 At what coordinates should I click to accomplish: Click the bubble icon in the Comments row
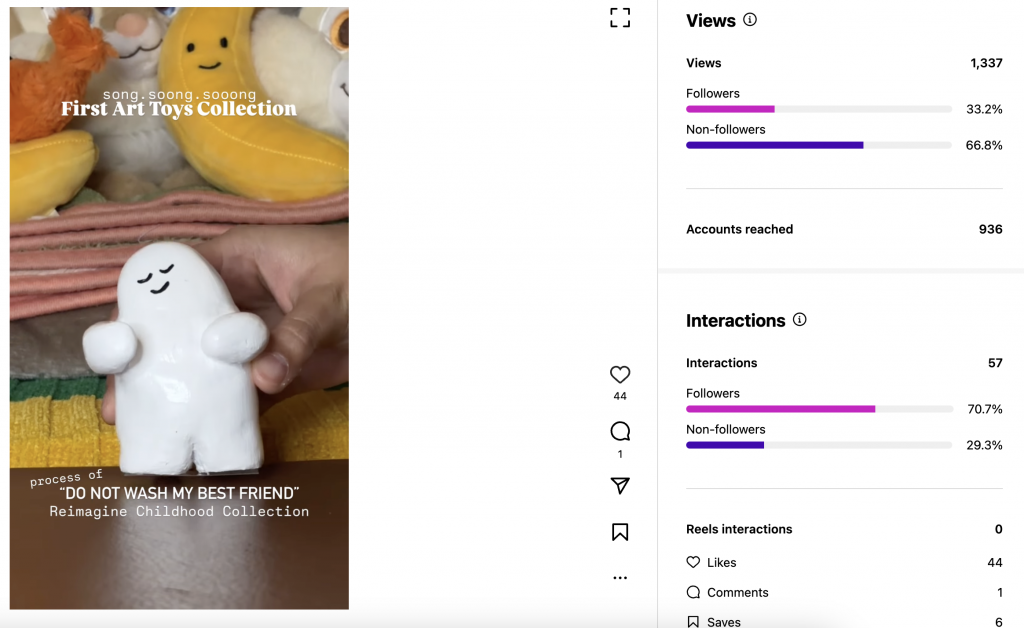(693, 592)
